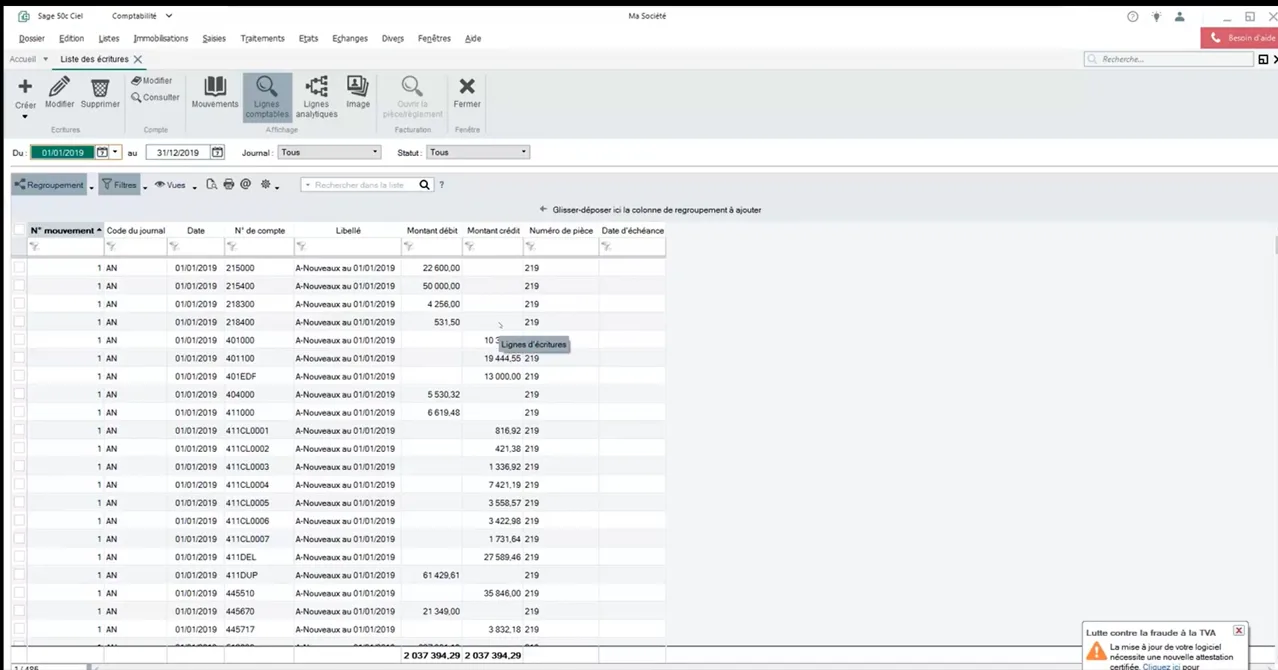Viewport: 1278px width, 670px height.
Task: Open the user account icon
Action: click(1181, 16)
